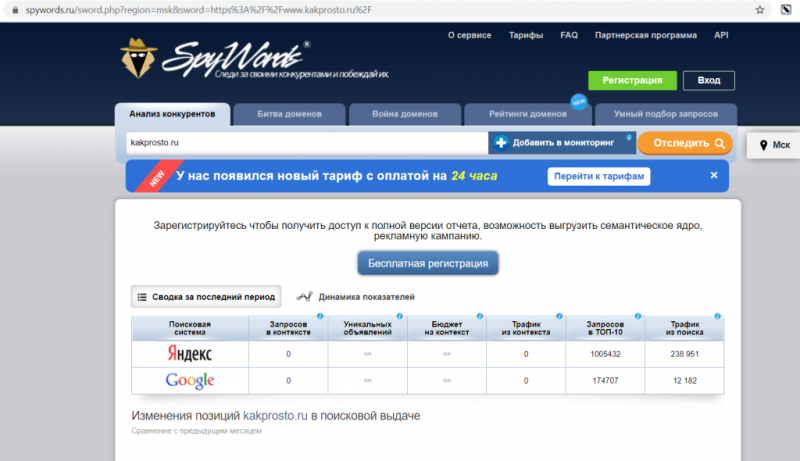Click the Yandex search traffic value 238 951
This screenshot has width=800, height=461.
pos(684,354)
